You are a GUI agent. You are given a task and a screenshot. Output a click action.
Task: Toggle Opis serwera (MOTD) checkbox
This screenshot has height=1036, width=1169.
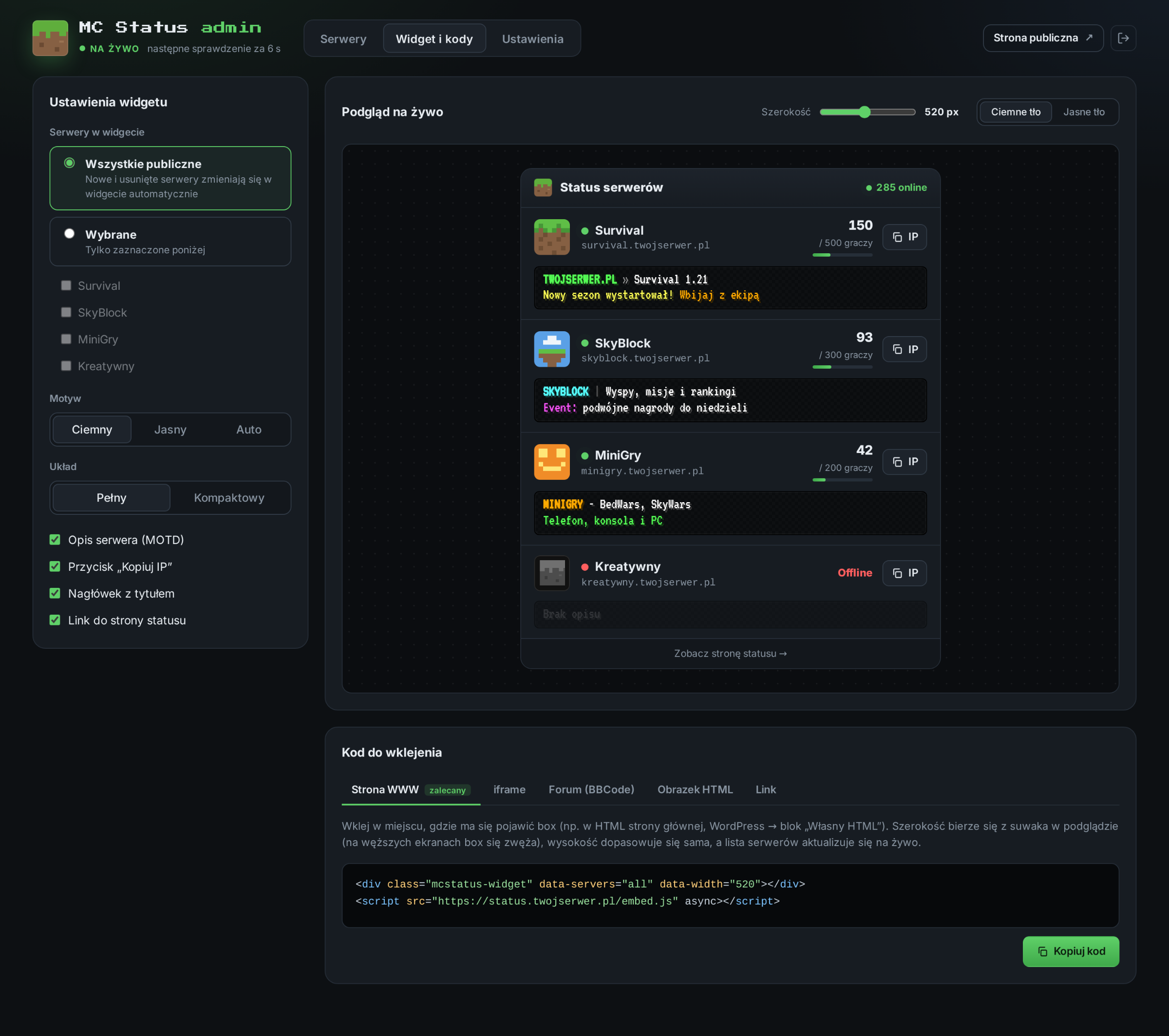click(x=55, y=540)
